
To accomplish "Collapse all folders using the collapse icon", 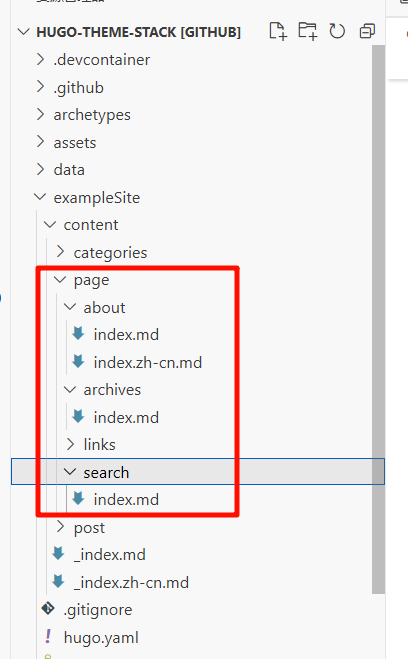I will click(x=367, y=32).
